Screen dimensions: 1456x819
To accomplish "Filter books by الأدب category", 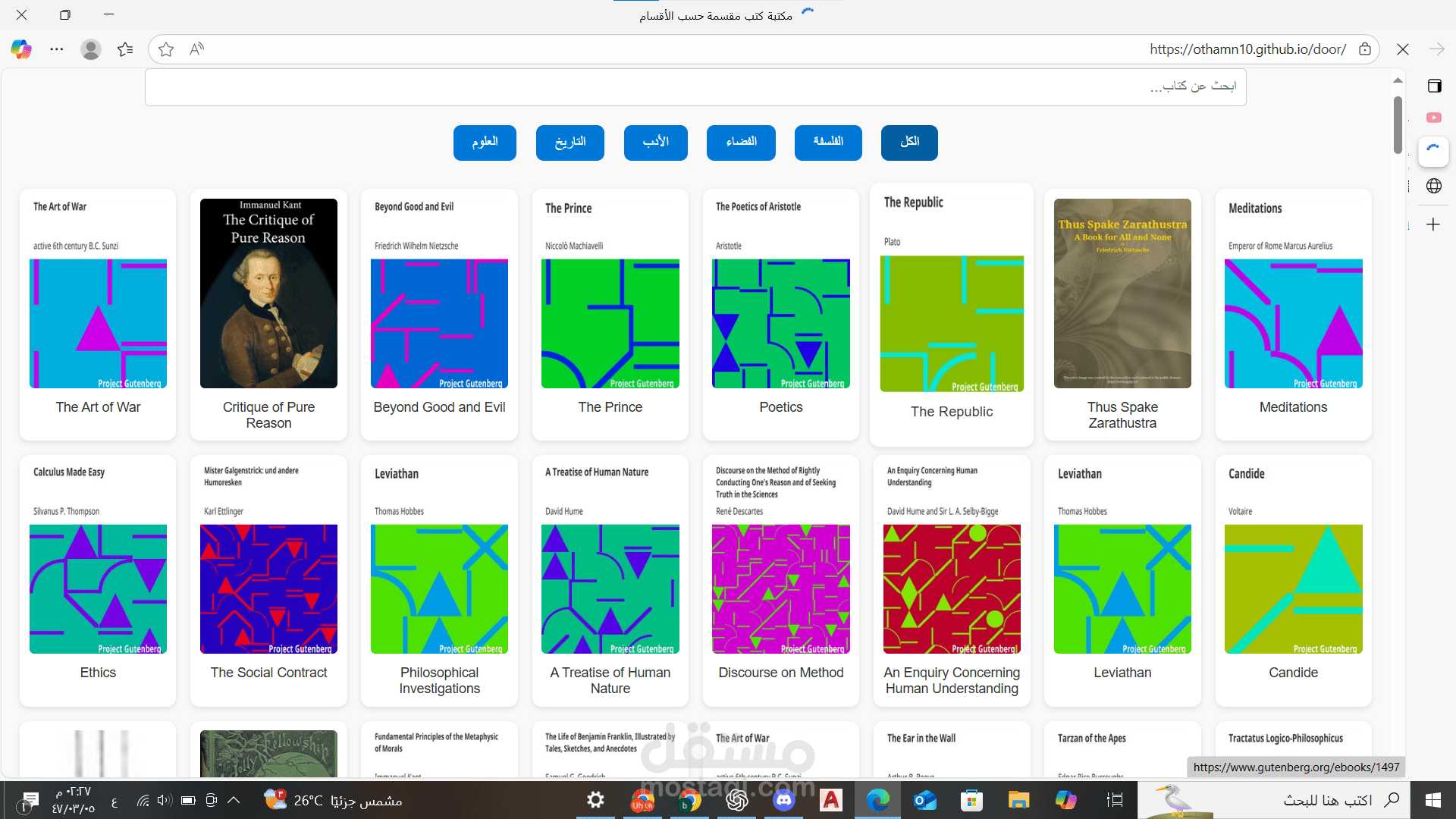I will point(656,143).
